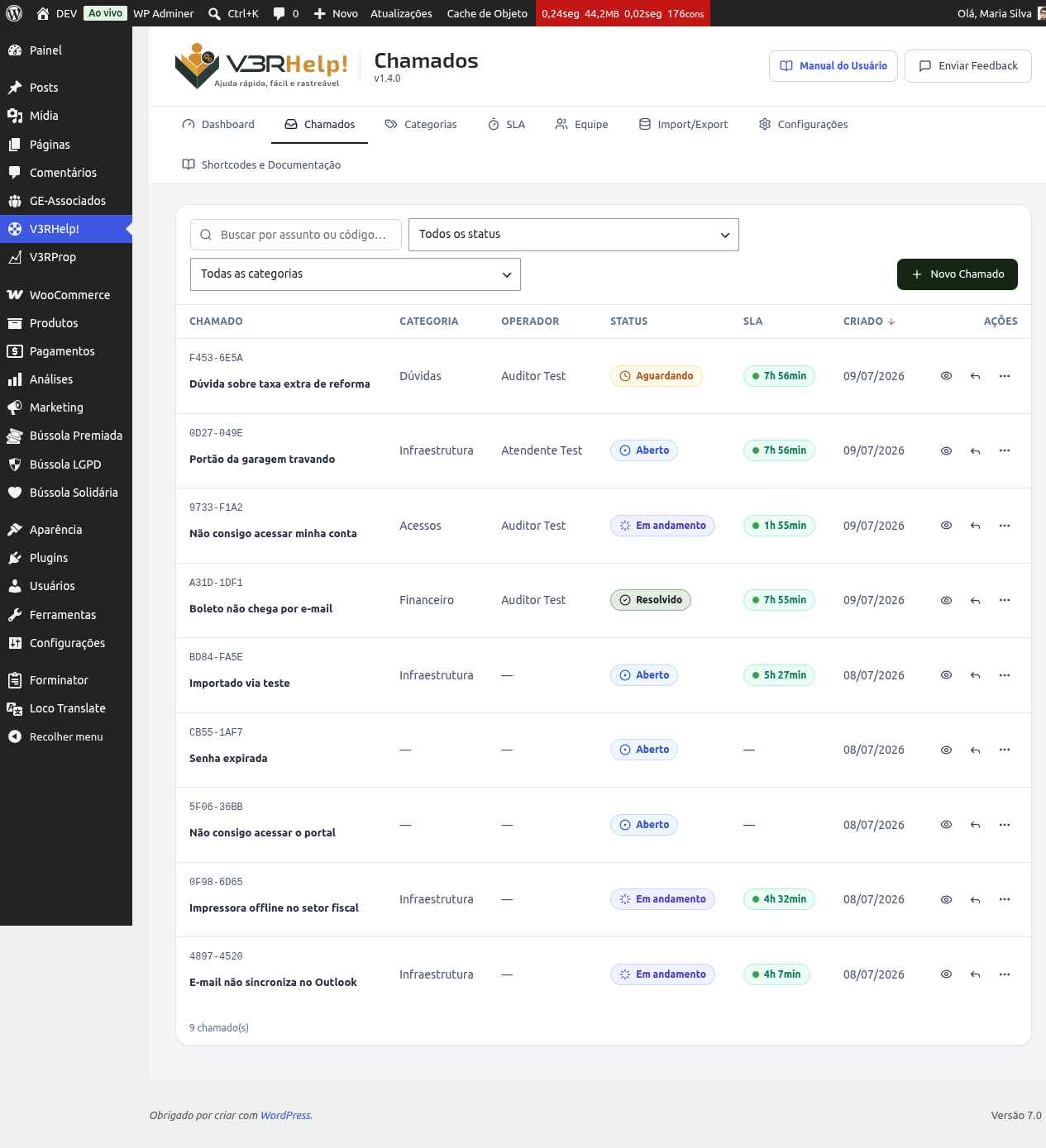Image resolution: width=1046 pixels, height=1148 pixels.
Task: Open the Todos os status dropdown
Action: coord(574,235)
